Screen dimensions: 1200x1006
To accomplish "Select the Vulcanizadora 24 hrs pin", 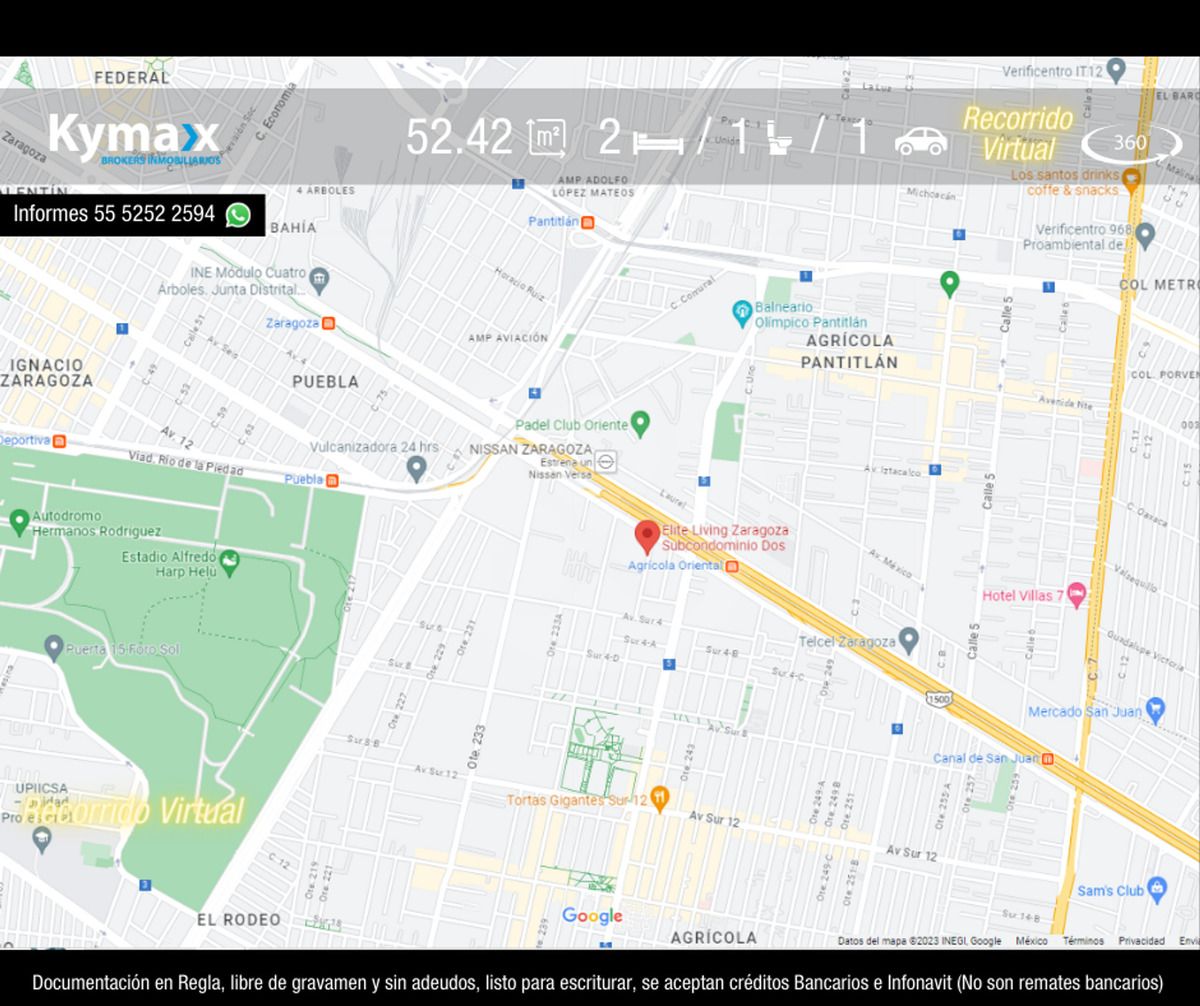I will pyautogui.click(x=417, y=468).
